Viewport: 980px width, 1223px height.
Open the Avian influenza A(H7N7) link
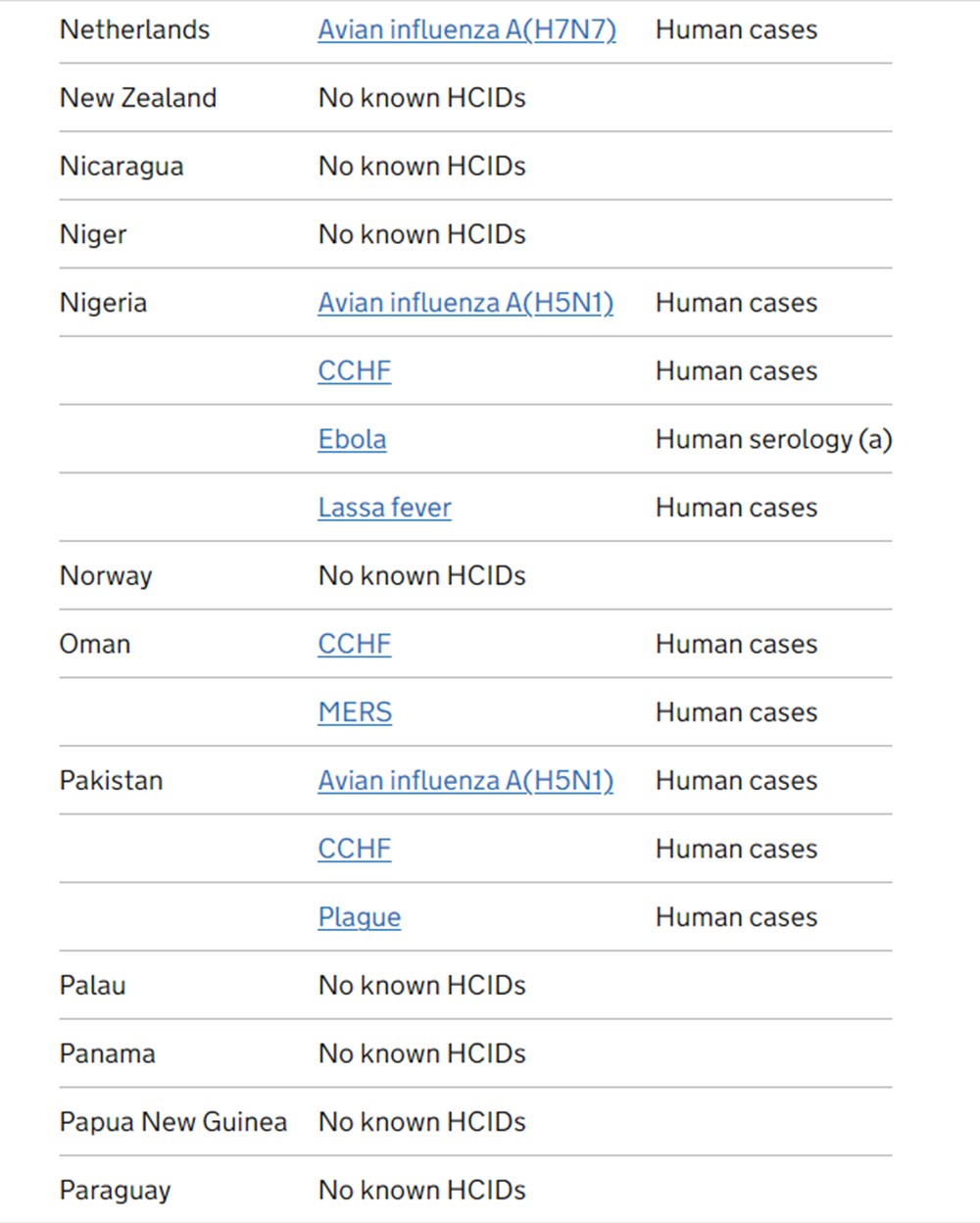466,30
